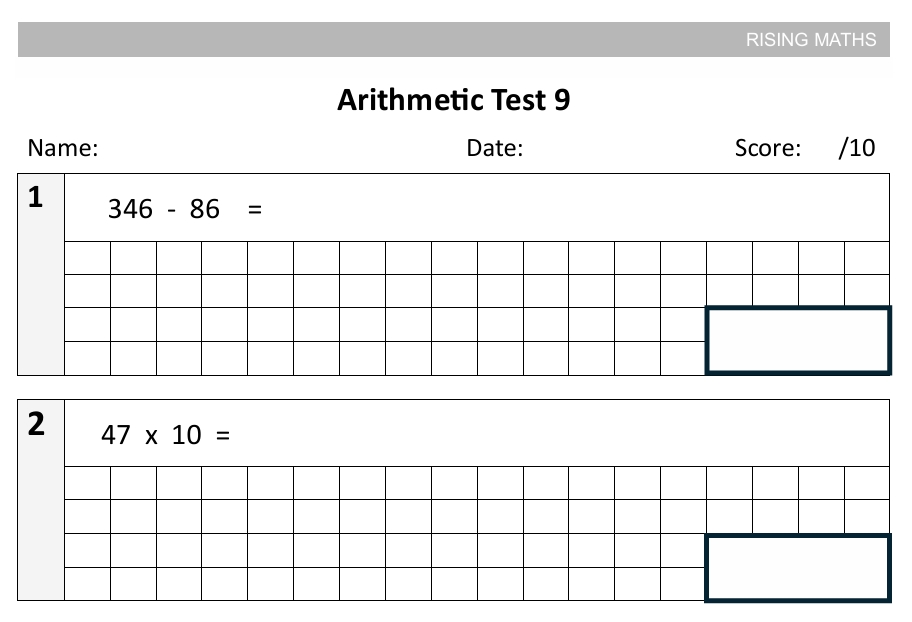Click the multiplication x in question 2

(x=151, y=436)
